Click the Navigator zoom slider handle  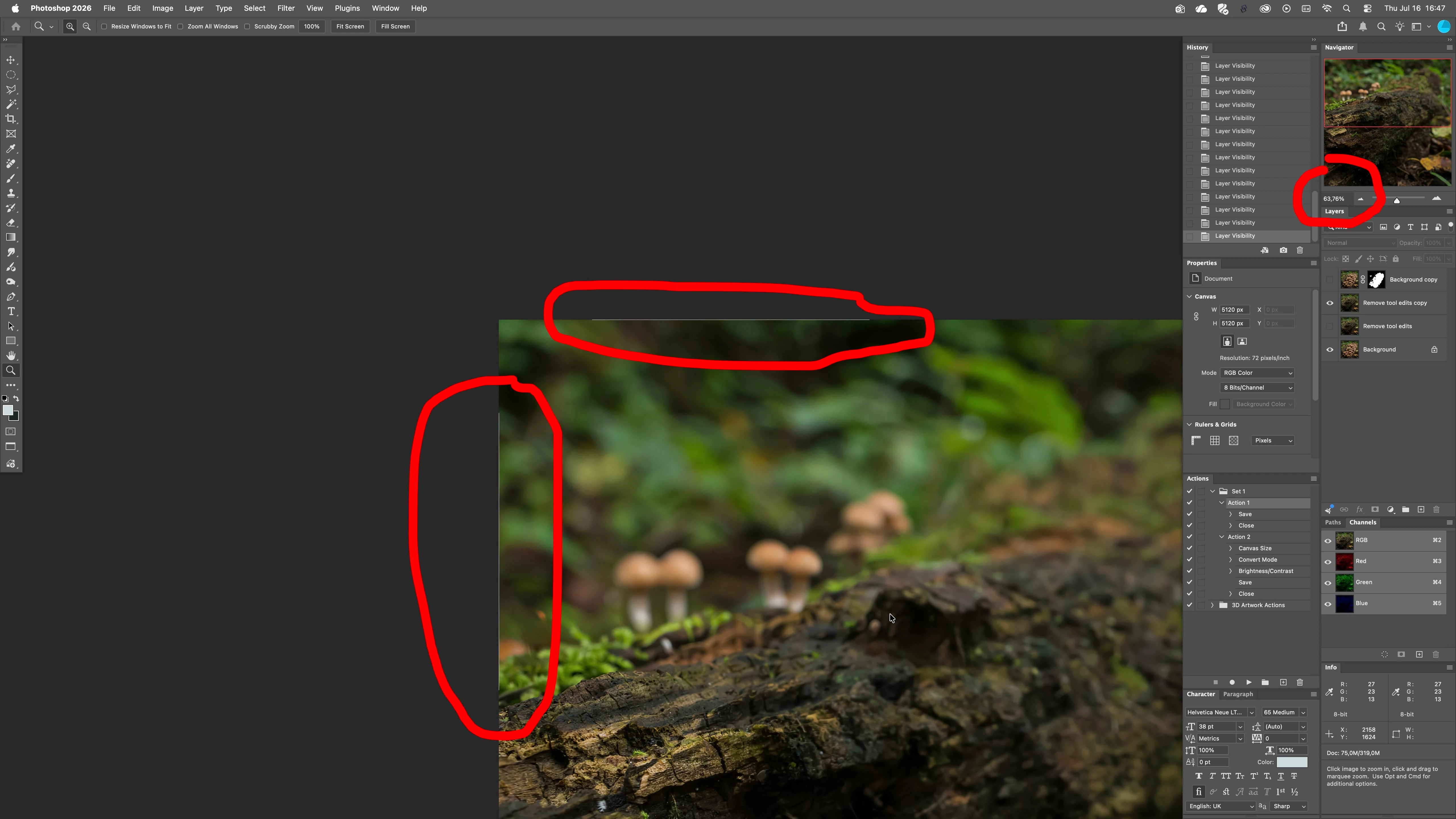[1397, 200]
